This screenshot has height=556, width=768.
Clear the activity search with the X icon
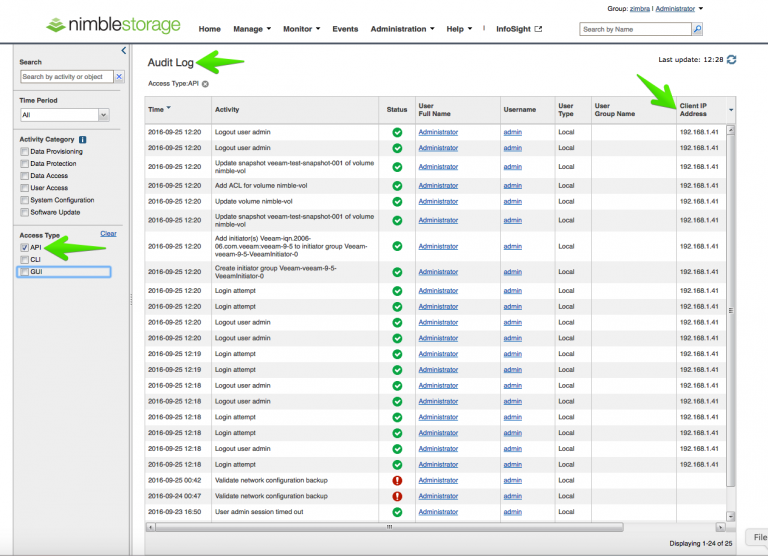tap(119, 76)
